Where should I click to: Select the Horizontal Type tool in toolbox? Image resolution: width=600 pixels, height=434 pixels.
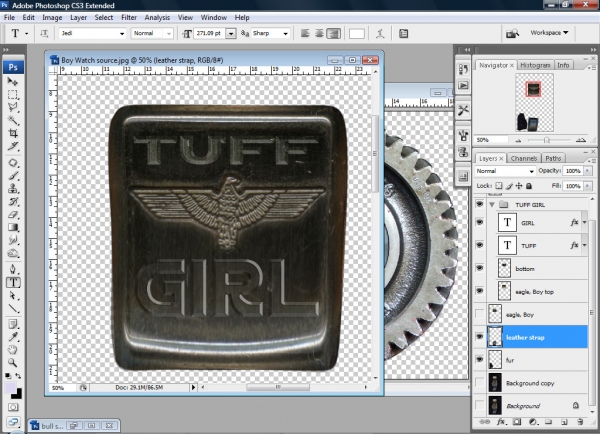tap(13, 282)
